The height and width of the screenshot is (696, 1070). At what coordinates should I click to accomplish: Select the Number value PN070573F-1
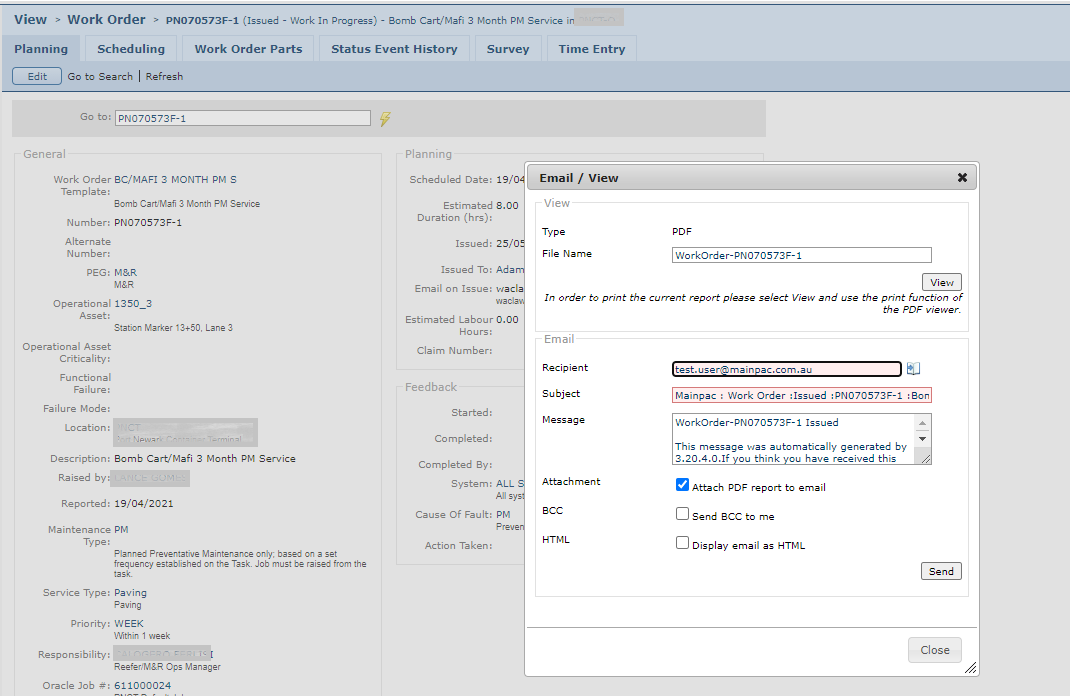(148, 222)
